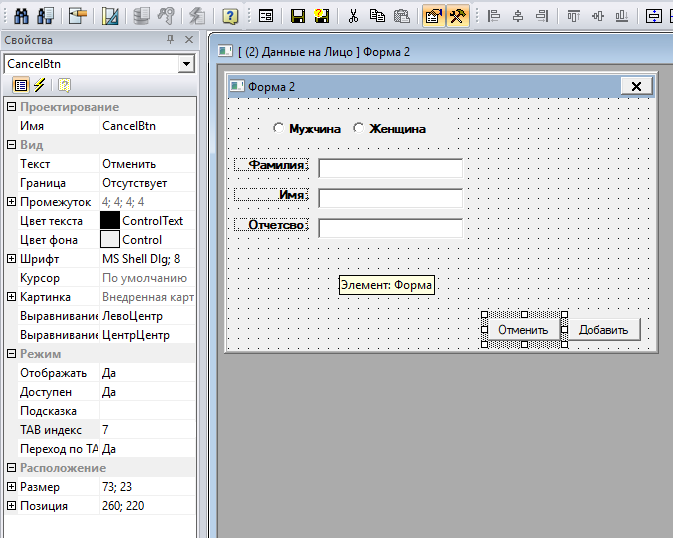
Task: Click the Курсор value По умолчанию
Action: click(147, 278)
